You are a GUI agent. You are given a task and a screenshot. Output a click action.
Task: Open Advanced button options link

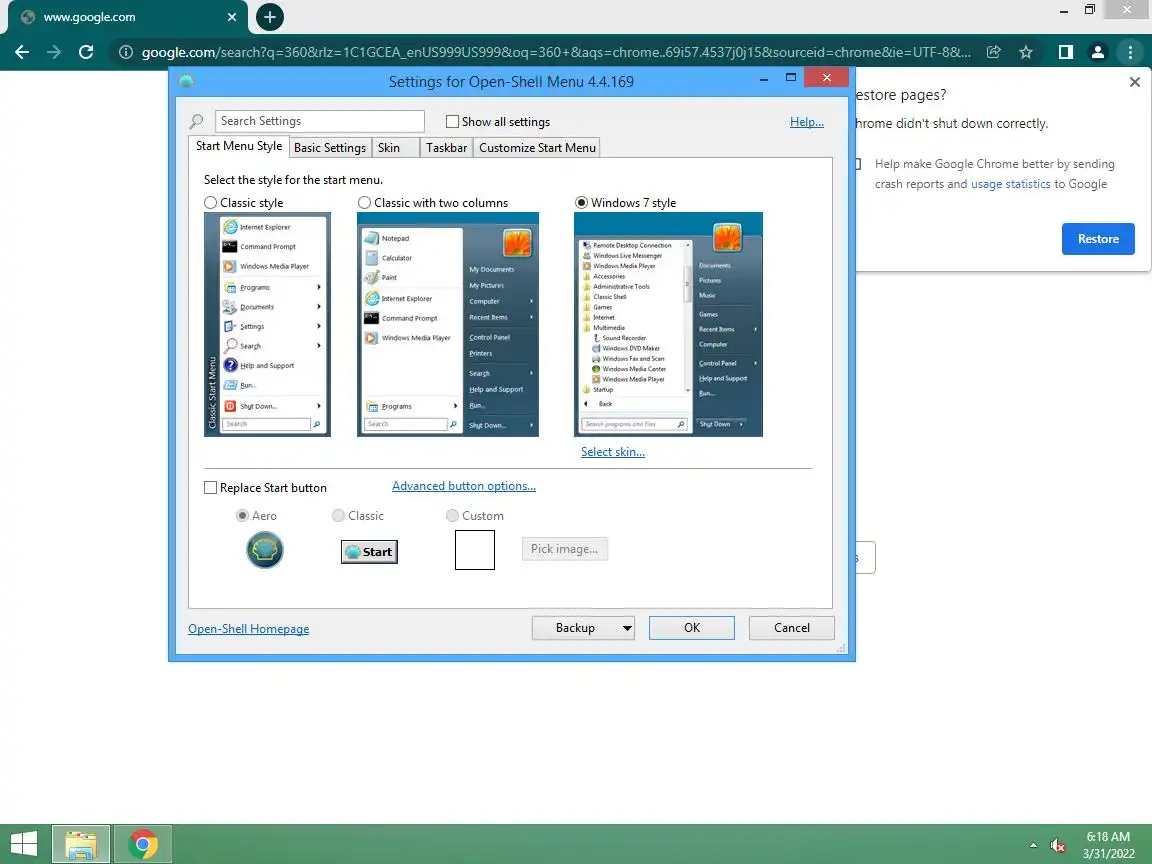(464, 486)
